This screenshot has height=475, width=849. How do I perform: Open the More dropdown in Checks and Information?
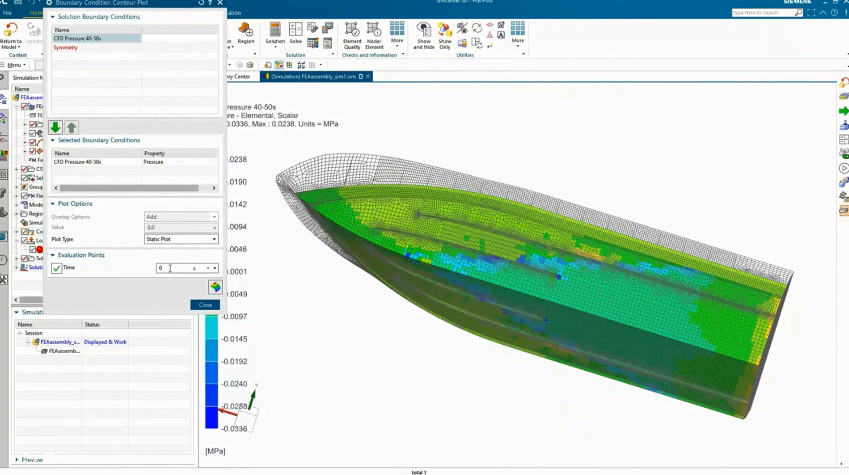tap(397, 36)
